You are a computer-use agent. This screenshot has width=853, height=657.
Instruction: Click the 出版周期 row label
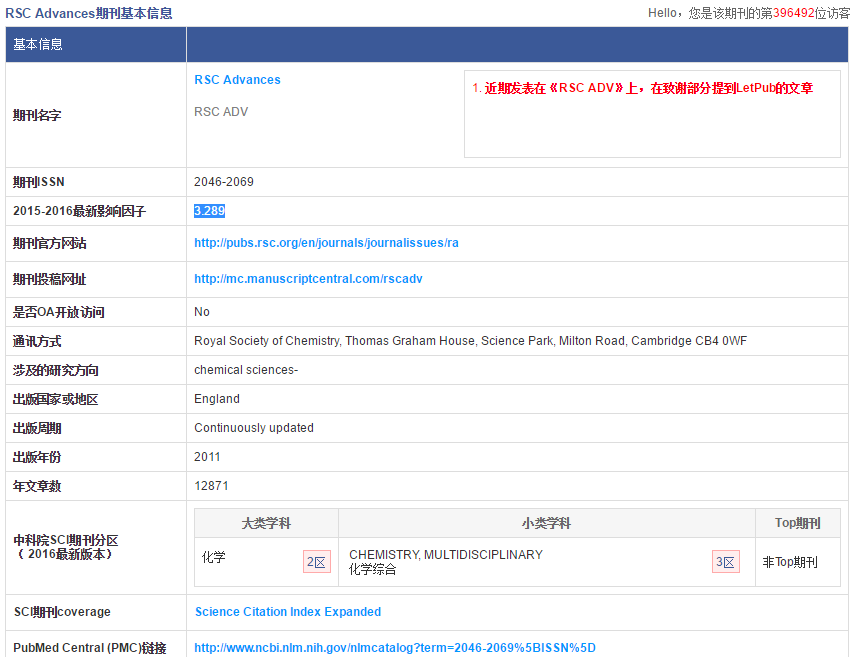pos(37,429)
